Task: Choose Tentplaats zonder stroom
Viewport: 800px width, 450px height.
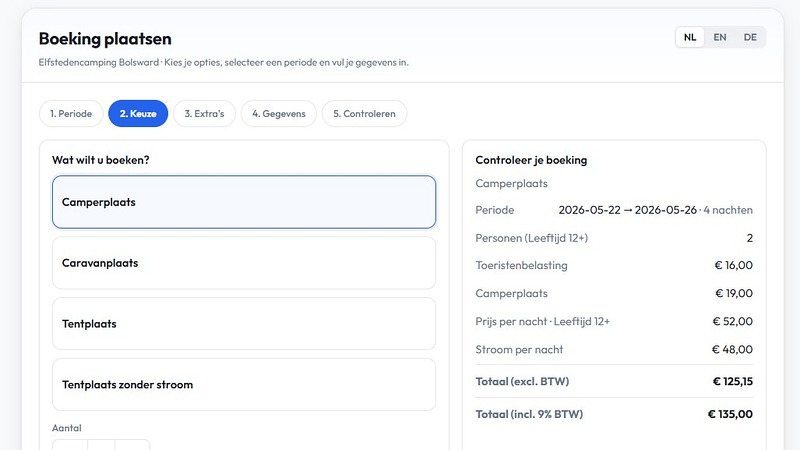Action: [244, 385]
